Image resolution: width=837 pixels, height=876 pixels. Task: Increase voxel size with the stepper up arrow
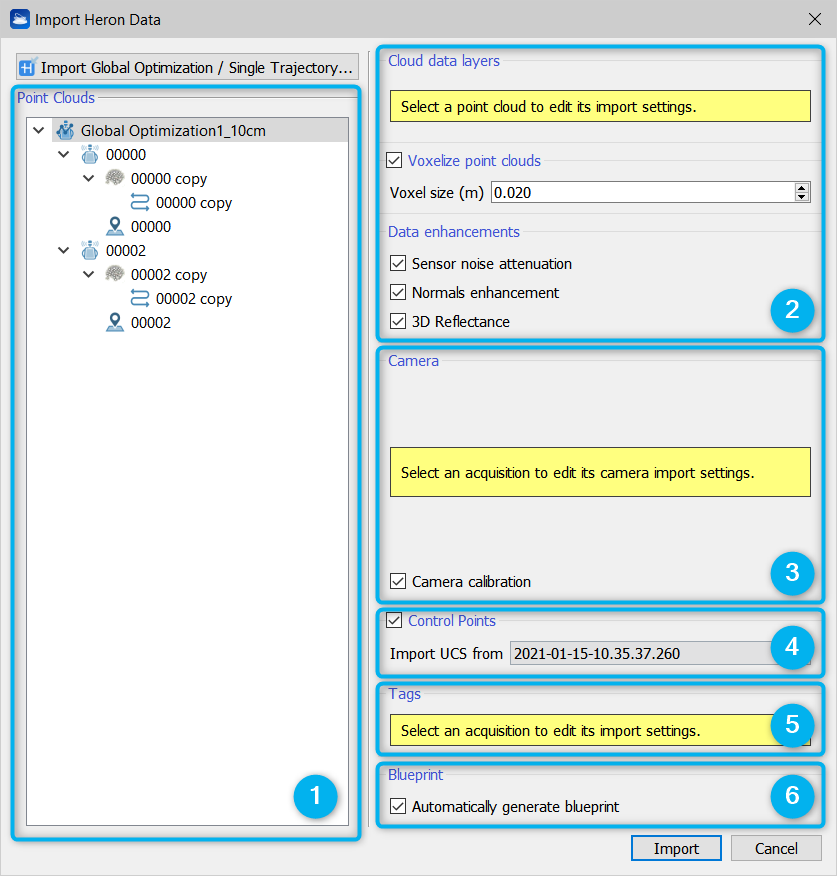point(801,187)
